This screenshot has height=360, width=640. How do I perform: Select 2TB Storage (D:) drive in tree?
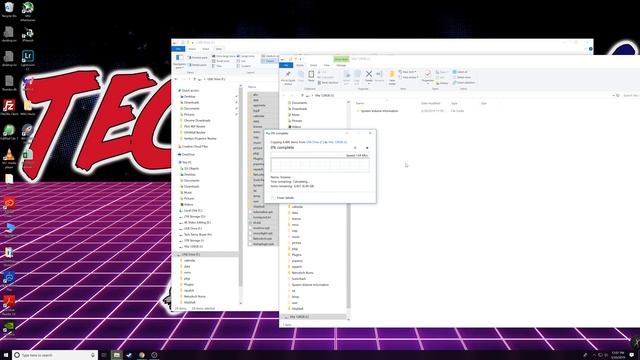tap(194, 216)
